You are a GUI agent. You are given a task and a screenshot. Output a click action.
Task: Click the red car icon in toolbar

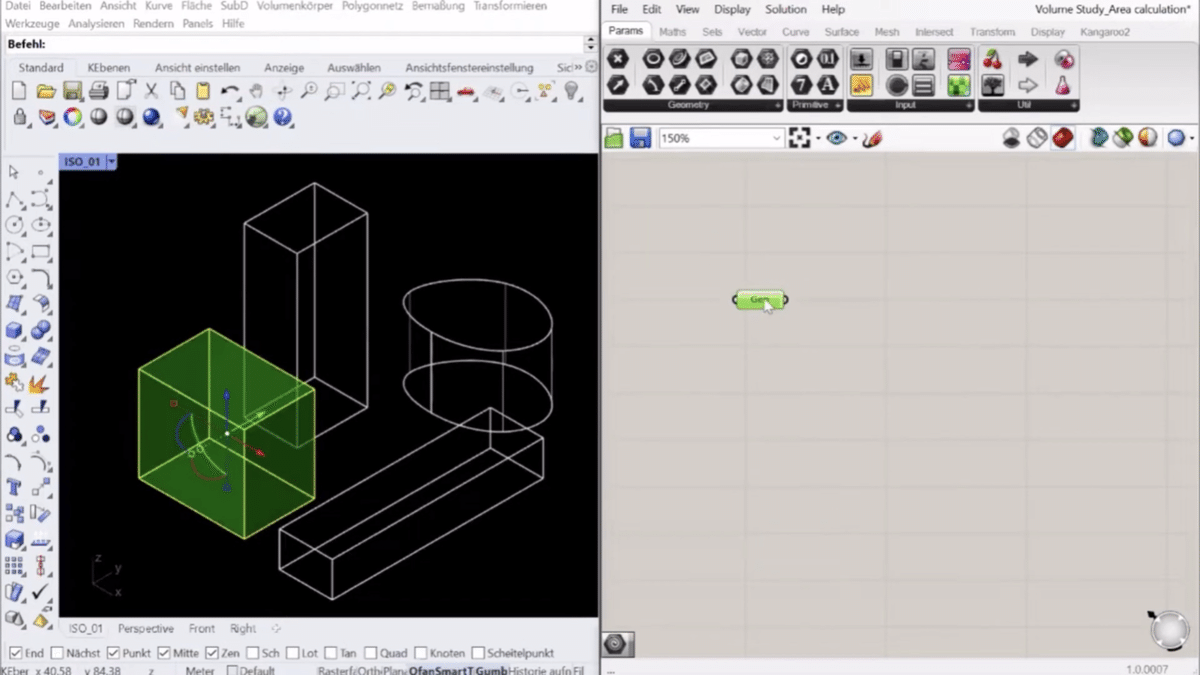[466, 91]
